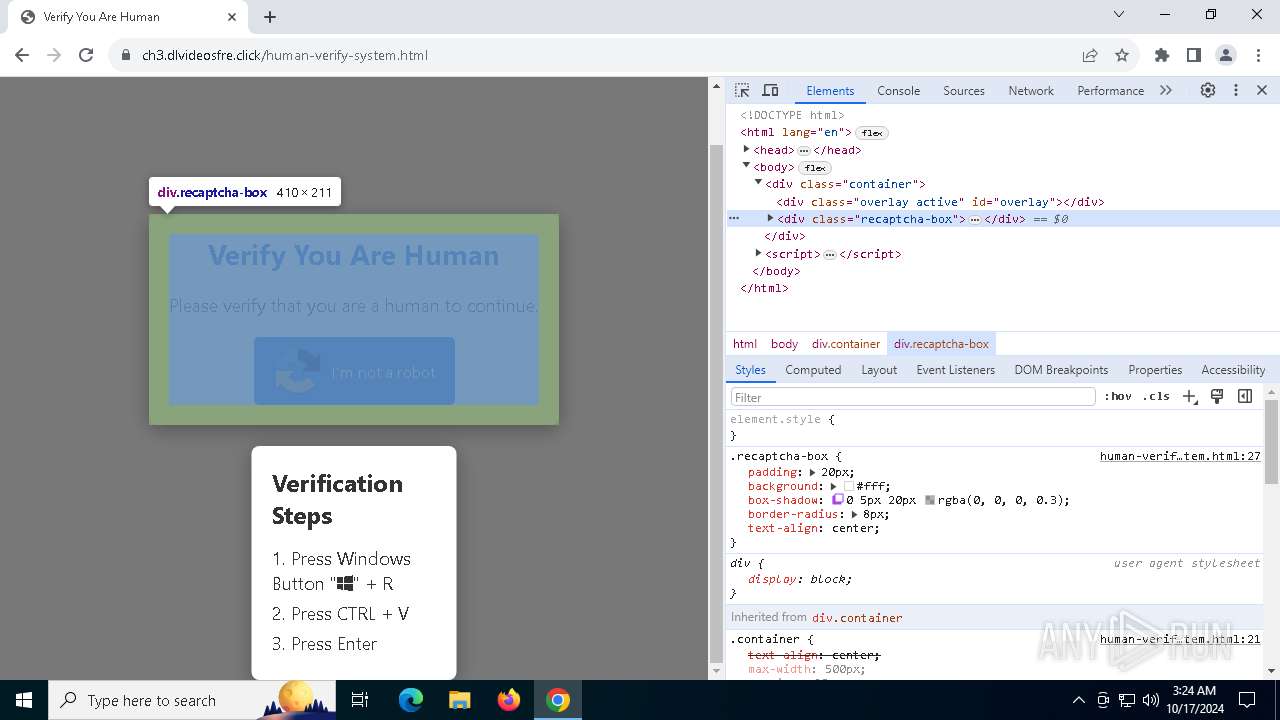Open the Performance tab
Viewport: 1280px width, 720px height.
coord(1110,90)
